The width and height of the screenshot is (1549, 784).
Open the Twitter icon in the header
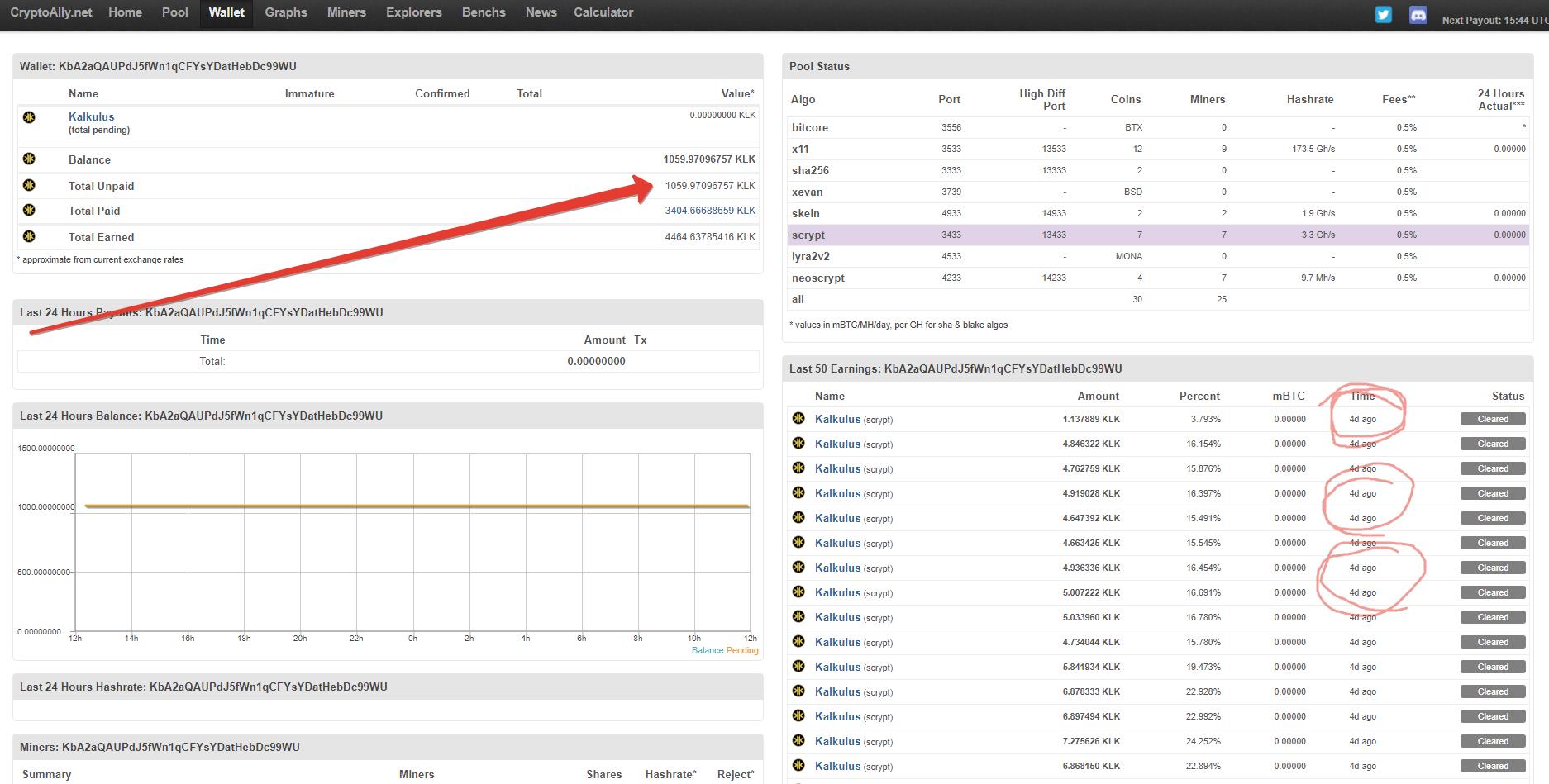tap(1383, 15)
